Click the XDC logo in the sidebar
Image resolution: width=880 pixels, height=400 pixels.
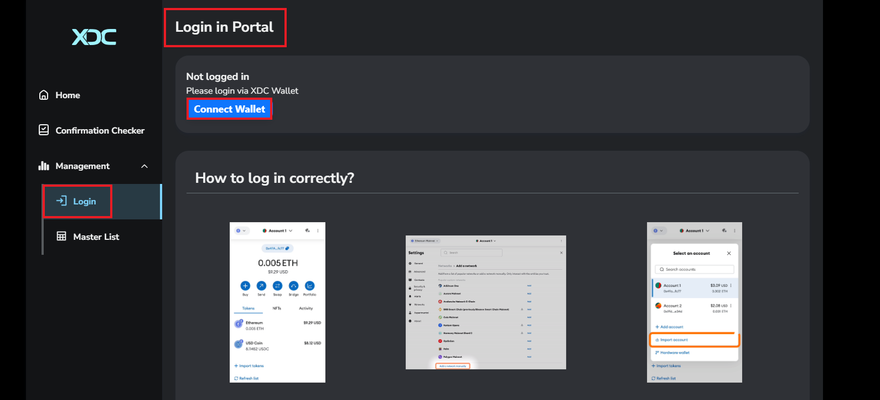pyautogui.click(x=93, y=37)
